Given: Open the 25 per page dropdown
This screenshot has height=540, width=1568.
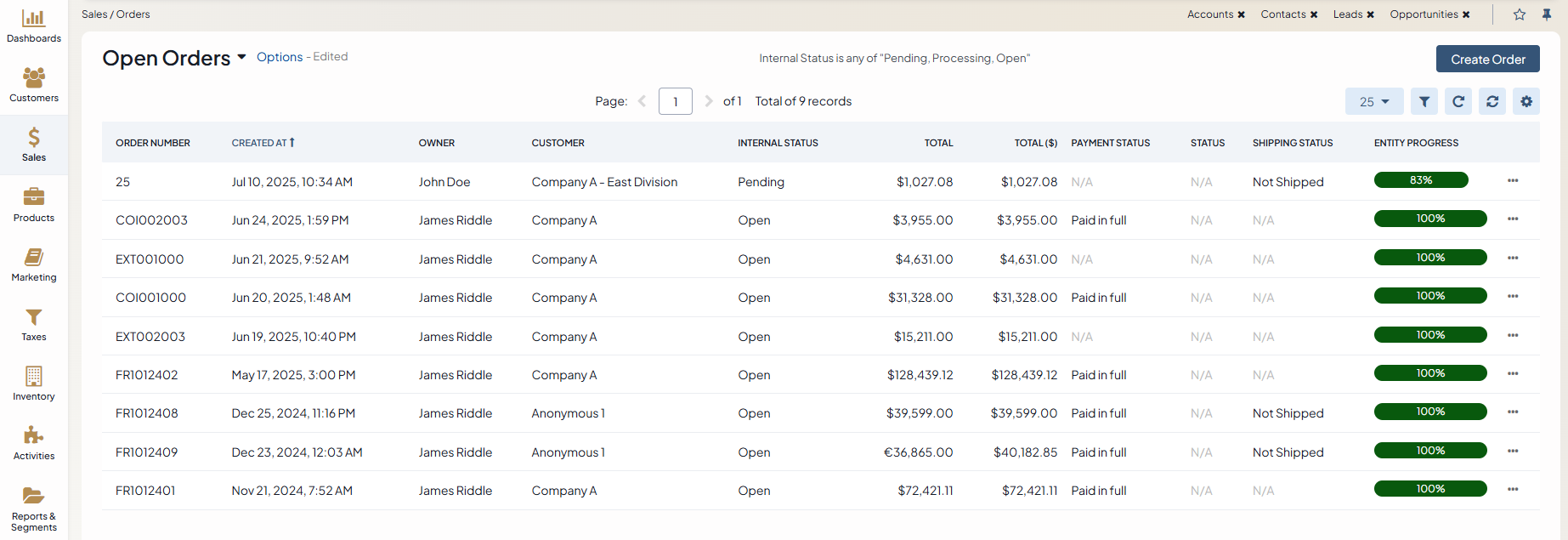Looking at the screenshot, I should pyautogui.click(x=1373, y=101).
